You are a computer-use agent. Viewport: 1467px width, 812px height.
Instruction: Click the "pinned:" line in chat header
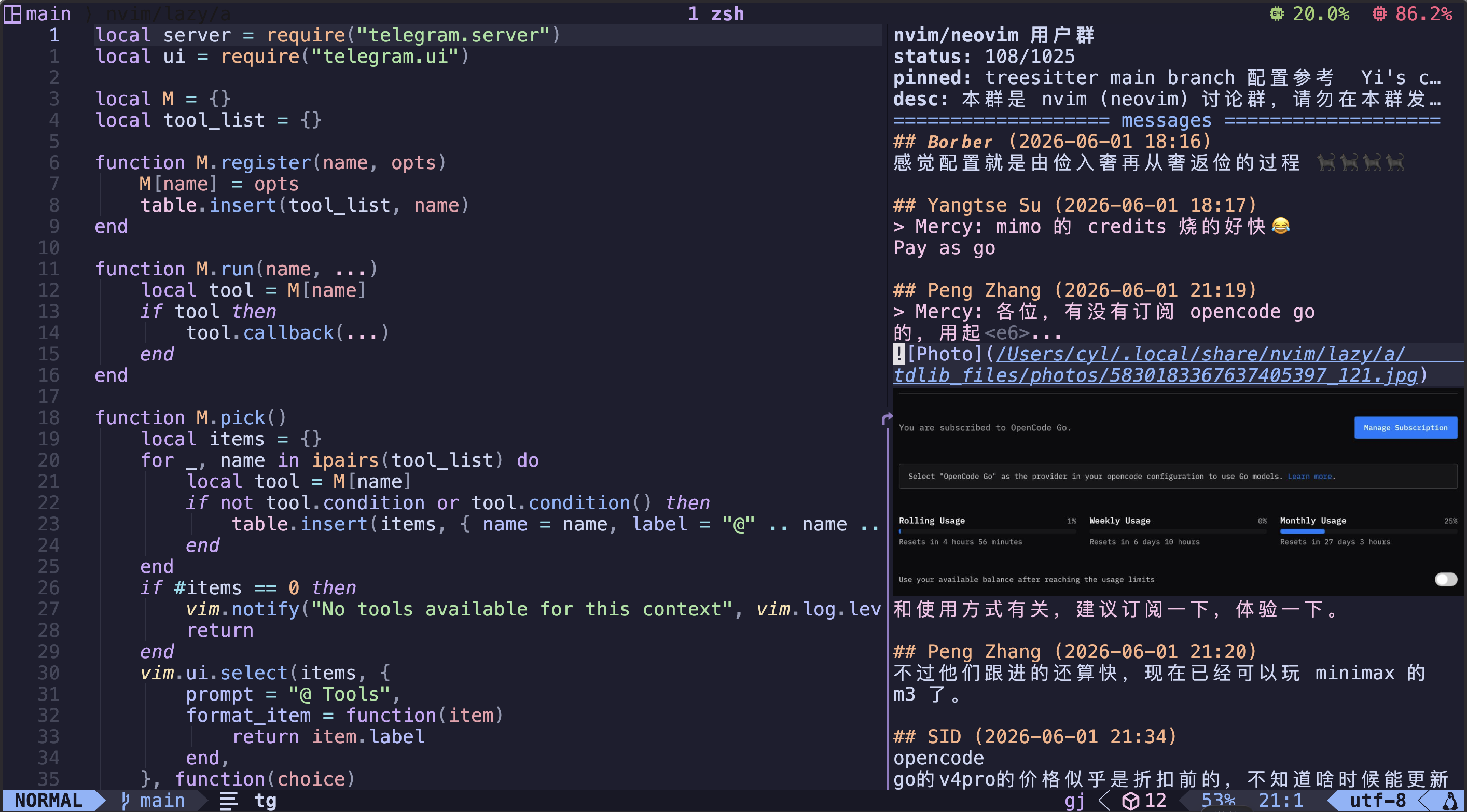pos(1166,77)
